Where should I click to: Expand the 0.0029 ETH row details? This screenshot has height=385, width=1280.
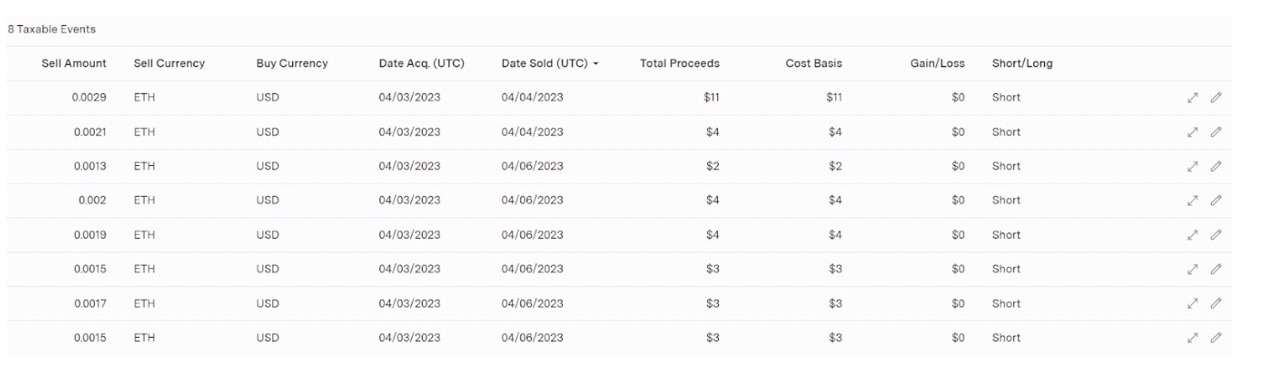click(1193, 98)
